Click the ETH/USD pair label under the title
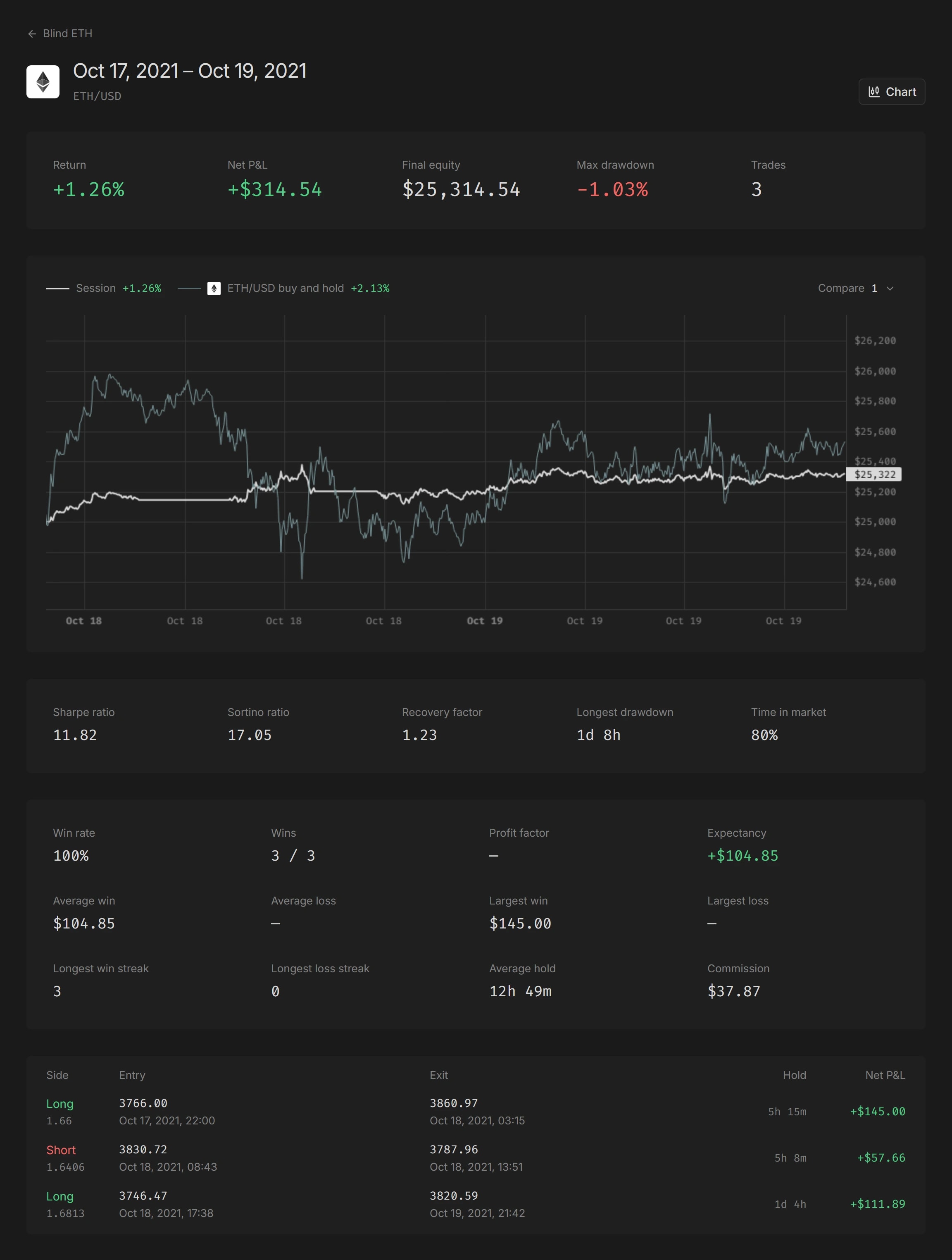The height and width of the screenshot is (1260, 952). click(x=97, y=96)
